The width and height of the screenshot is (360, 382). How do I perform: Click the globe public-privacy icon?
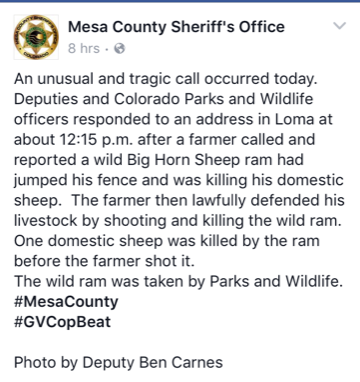119,49
